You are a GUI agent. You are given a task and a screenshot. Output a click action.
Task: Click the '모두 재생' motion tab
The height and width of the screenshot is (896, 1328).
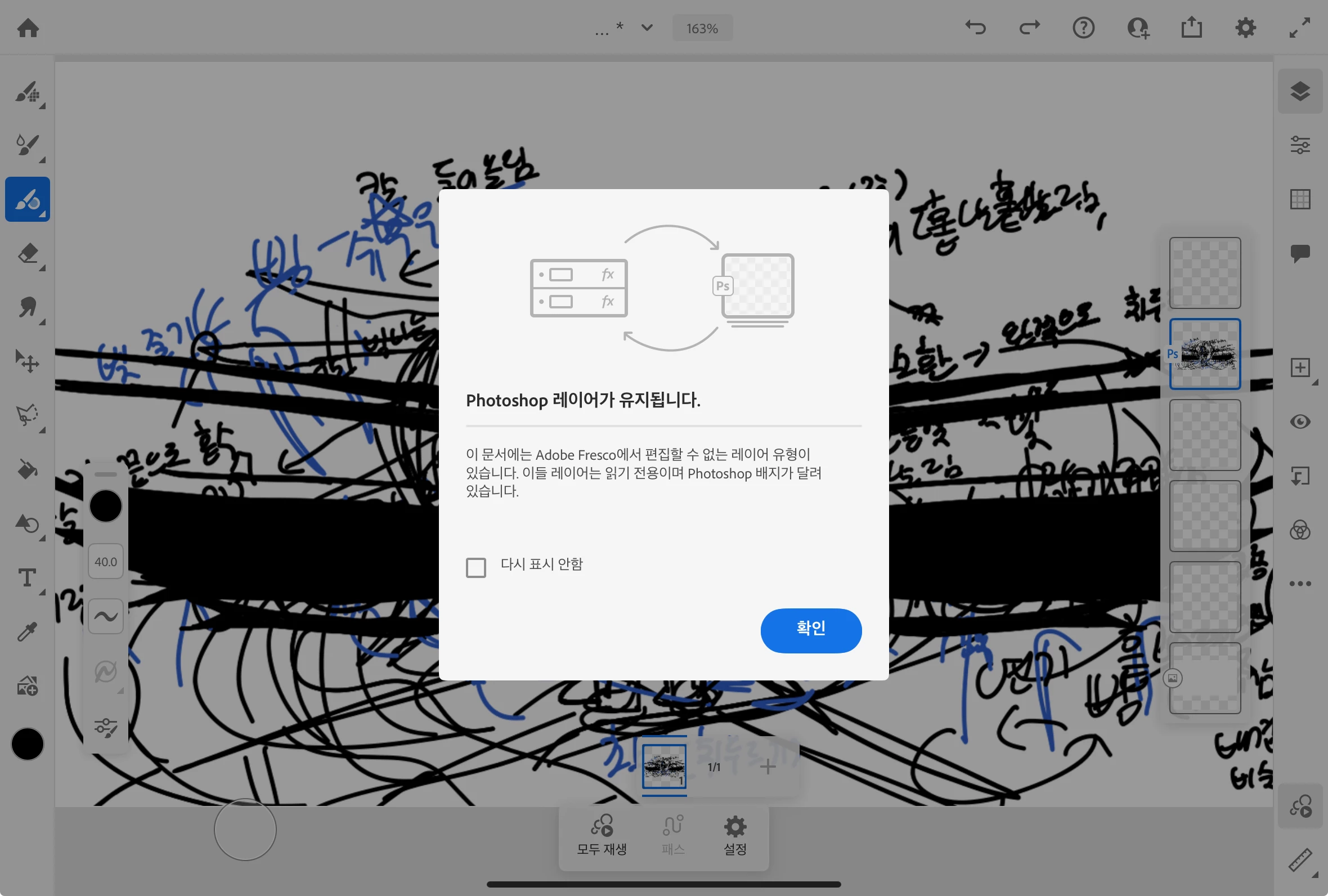tap(602, 835)
